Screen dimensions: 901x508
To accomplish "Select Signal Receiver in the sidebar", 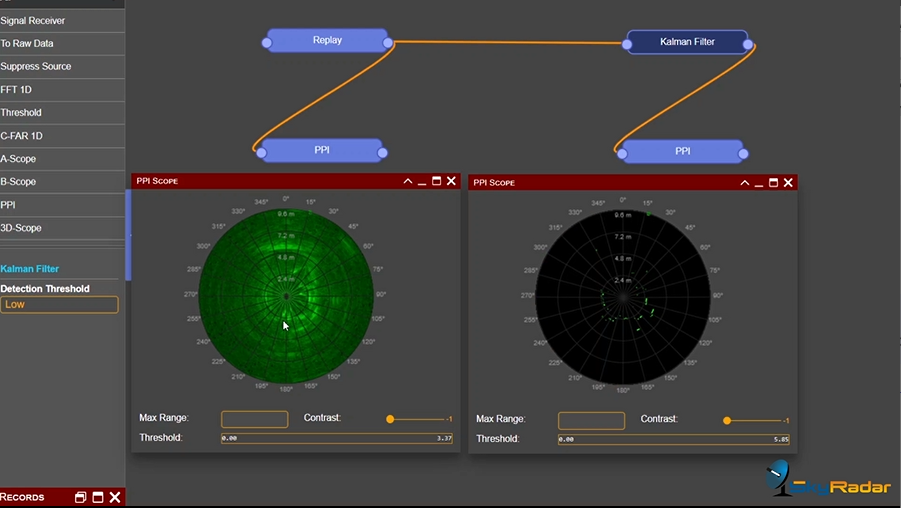I will (x=33, y=20).
